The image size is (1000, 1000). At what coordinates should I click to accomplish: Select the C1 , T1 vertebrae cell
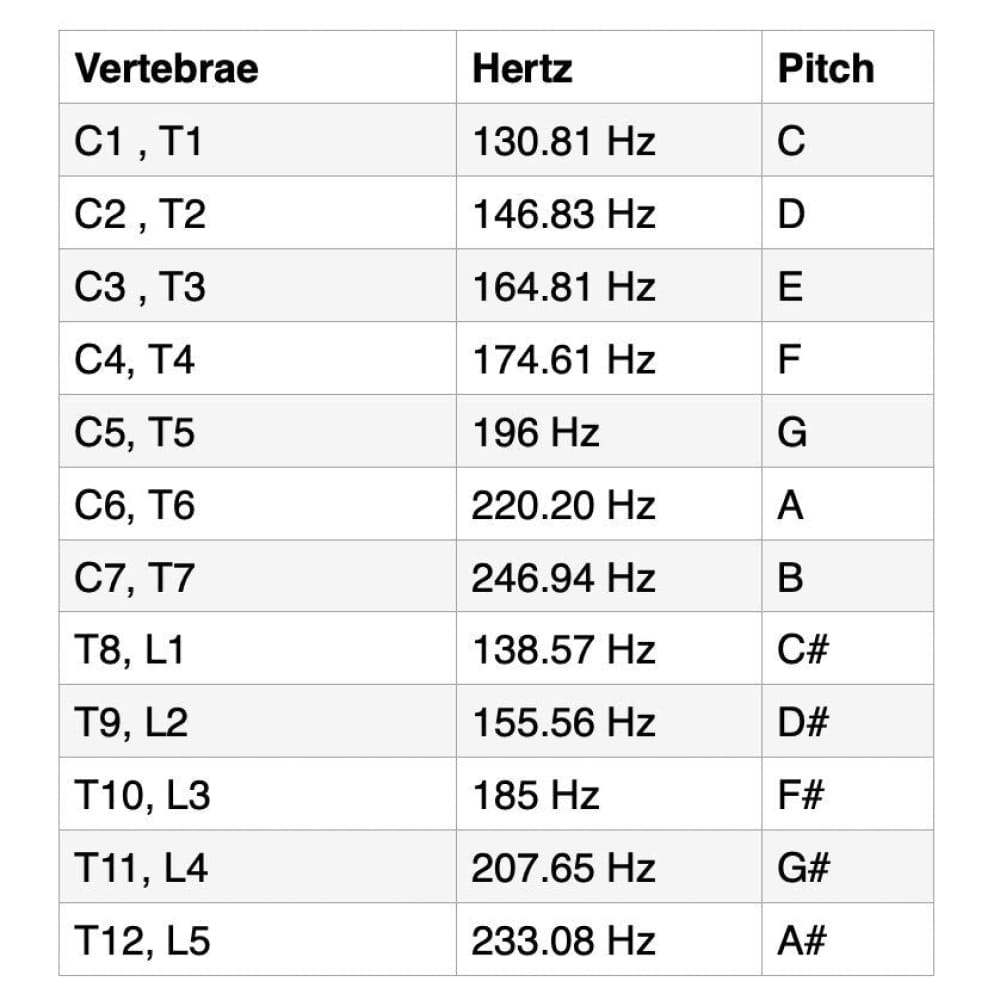point(139,141)
